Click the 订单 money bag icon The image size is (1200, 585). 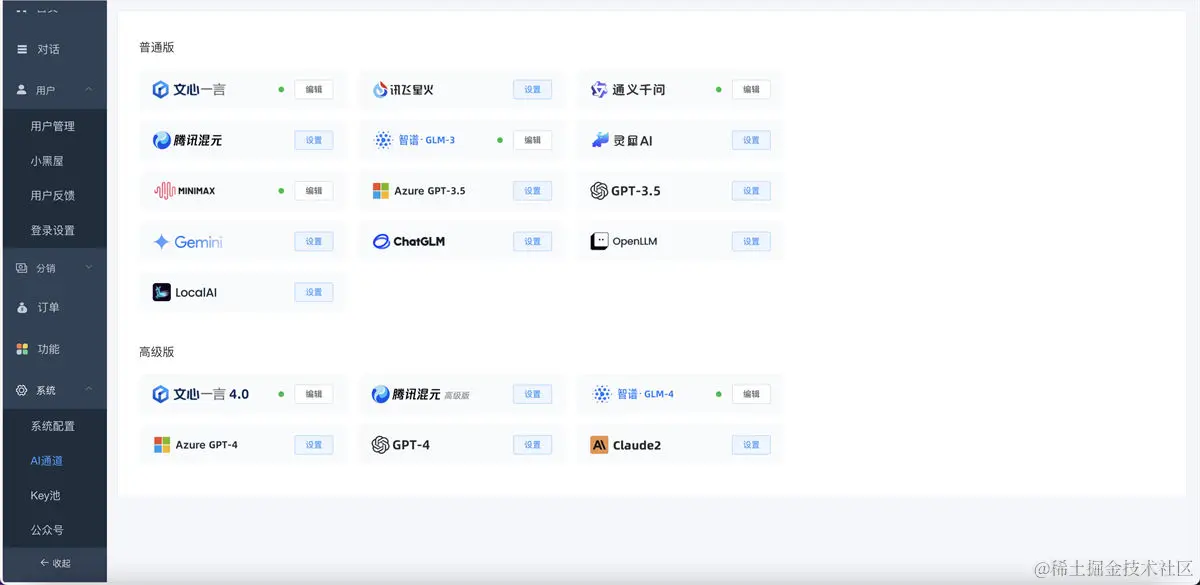(x=22, y=307)
